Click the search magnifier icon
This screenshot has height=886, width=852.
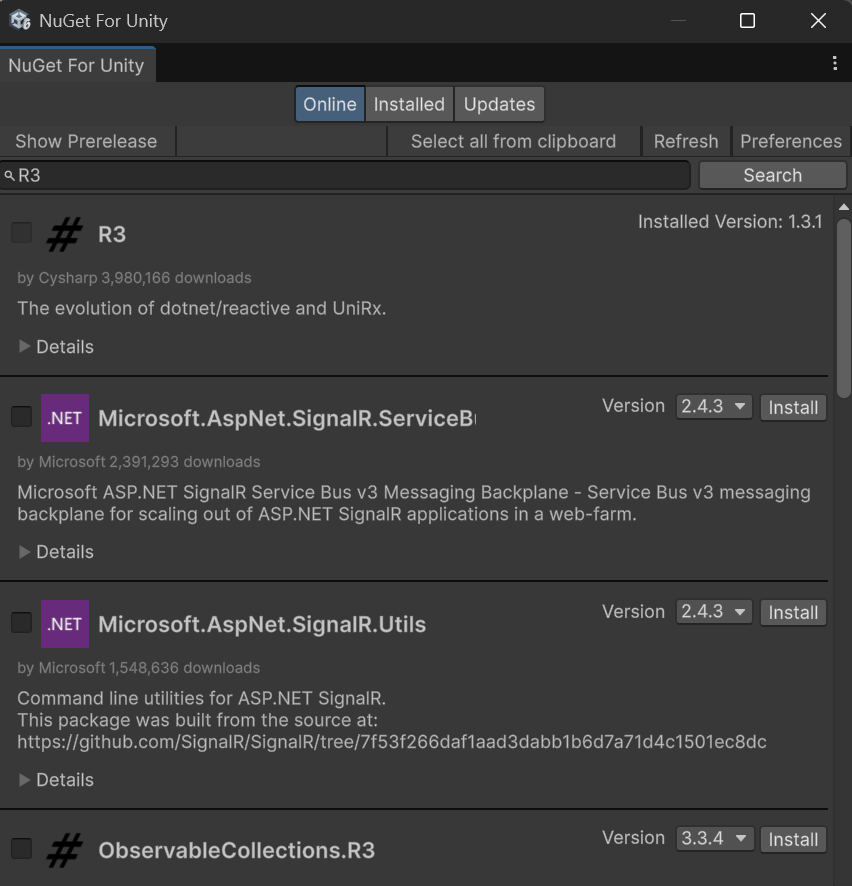click(9, 176)
